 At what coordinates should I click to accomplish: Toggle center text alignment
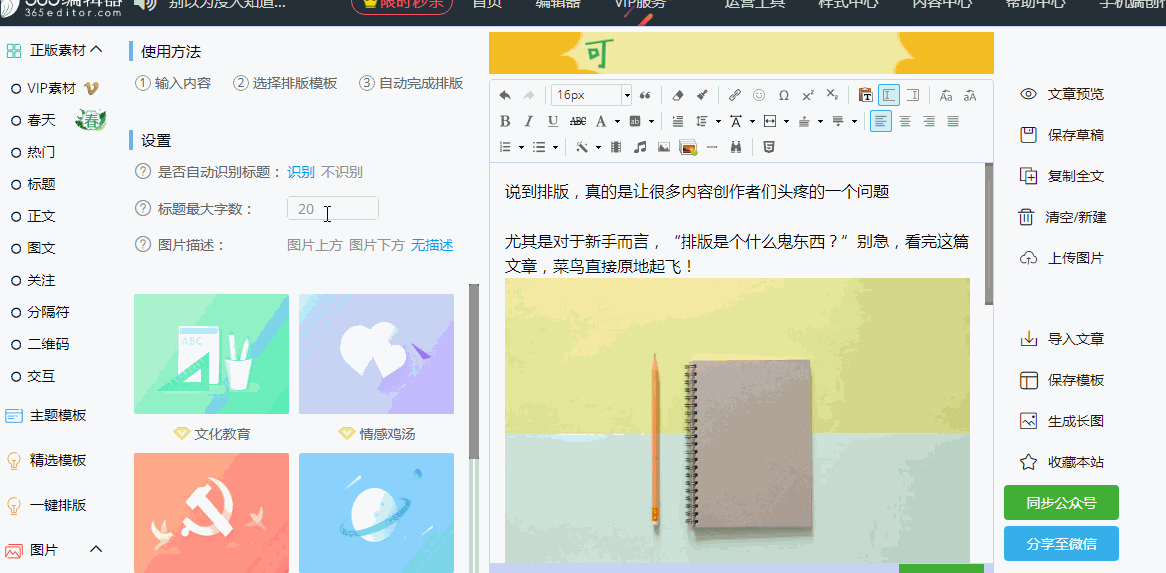(905, 121)
